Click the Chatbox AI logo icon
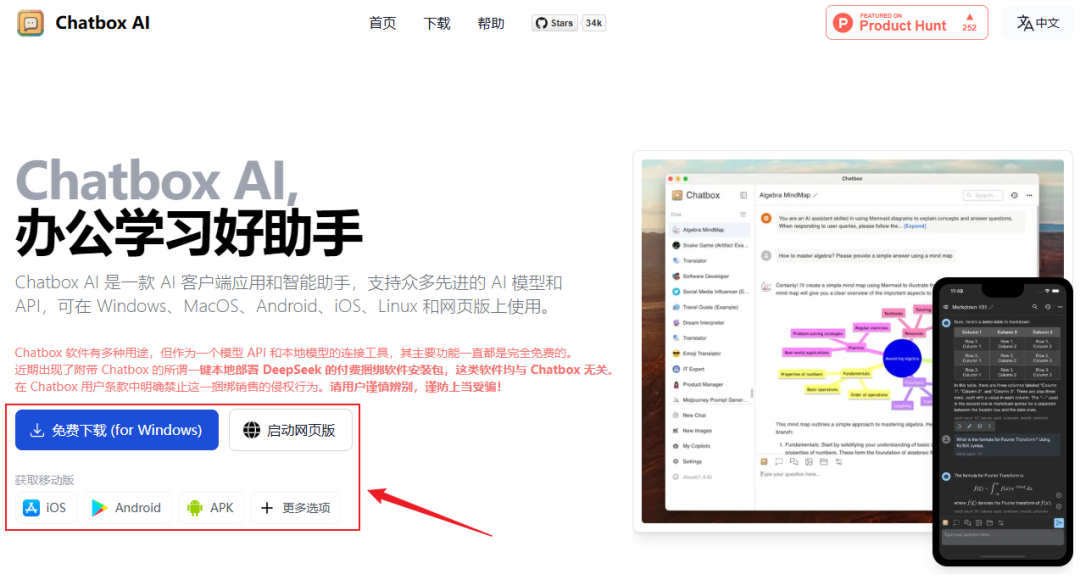The height and width of the screenshot is (580, 1080). click(x=30, y=23)
